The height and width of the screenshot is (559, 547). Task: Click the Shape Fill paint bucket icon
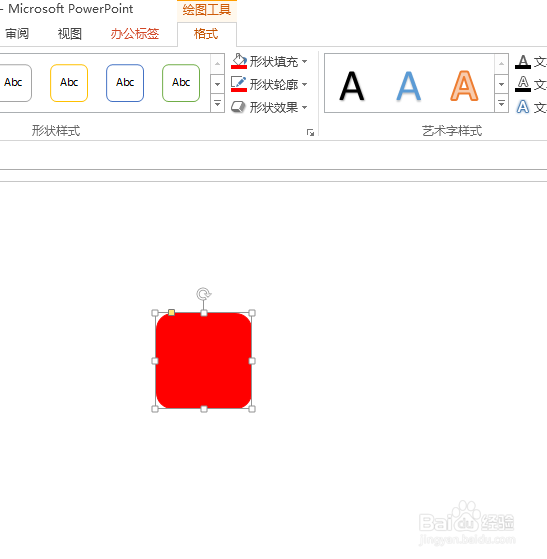(239, 61)
